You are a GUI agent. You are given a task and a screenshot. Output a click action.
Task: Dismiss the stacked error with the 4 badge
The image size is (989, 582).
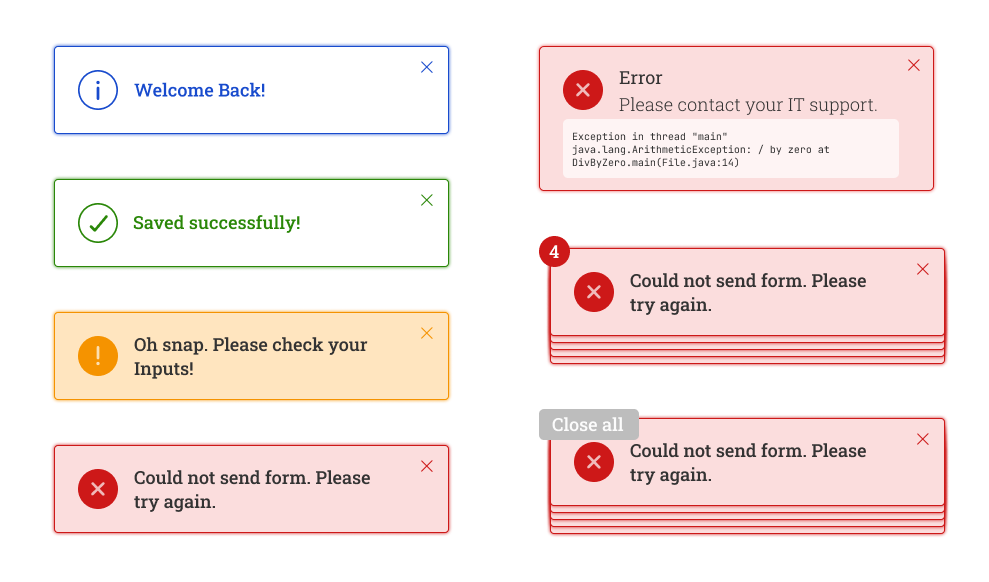(922, 269)
